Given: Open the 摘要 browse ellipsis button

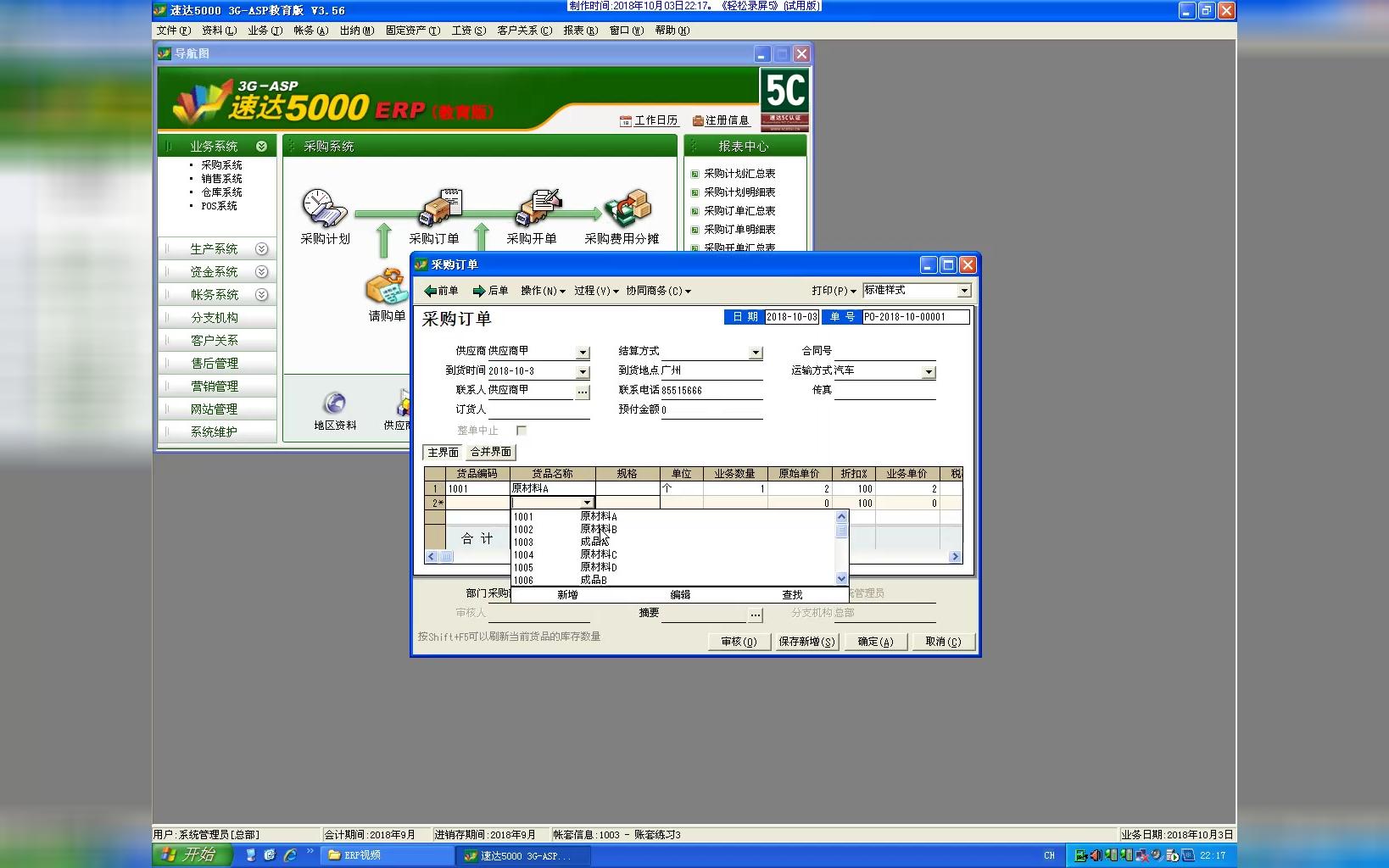Looking at the screenshot, I should pos(756,615).
